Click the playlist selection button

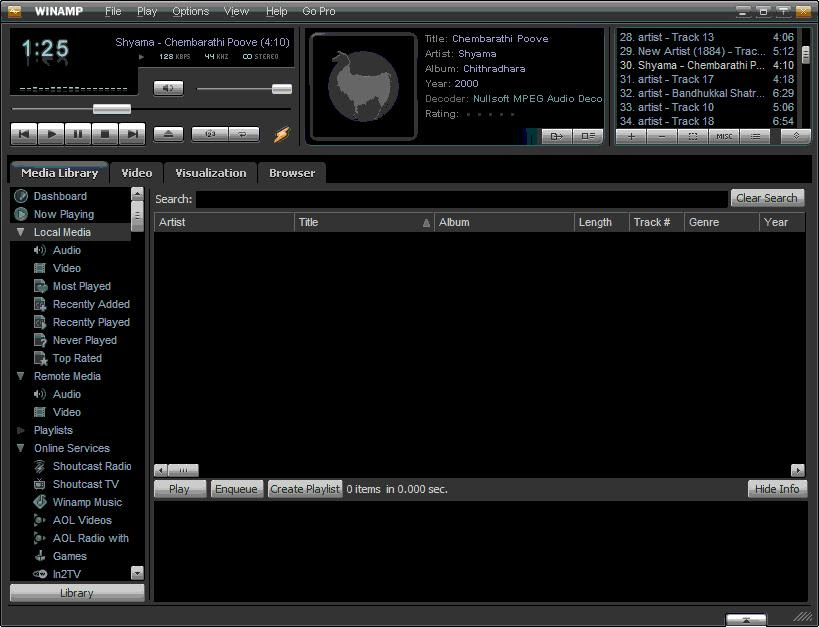coord(693,136)
